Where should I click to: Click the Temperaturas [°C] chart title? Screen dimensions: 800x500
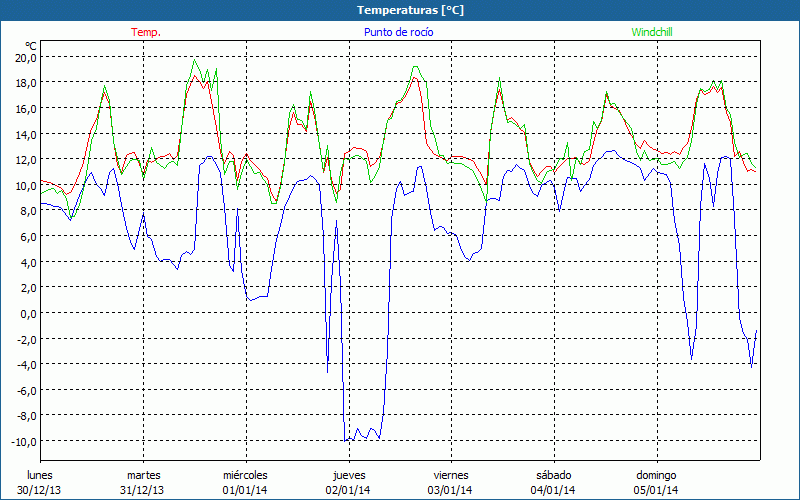click(x=410, y=10)
